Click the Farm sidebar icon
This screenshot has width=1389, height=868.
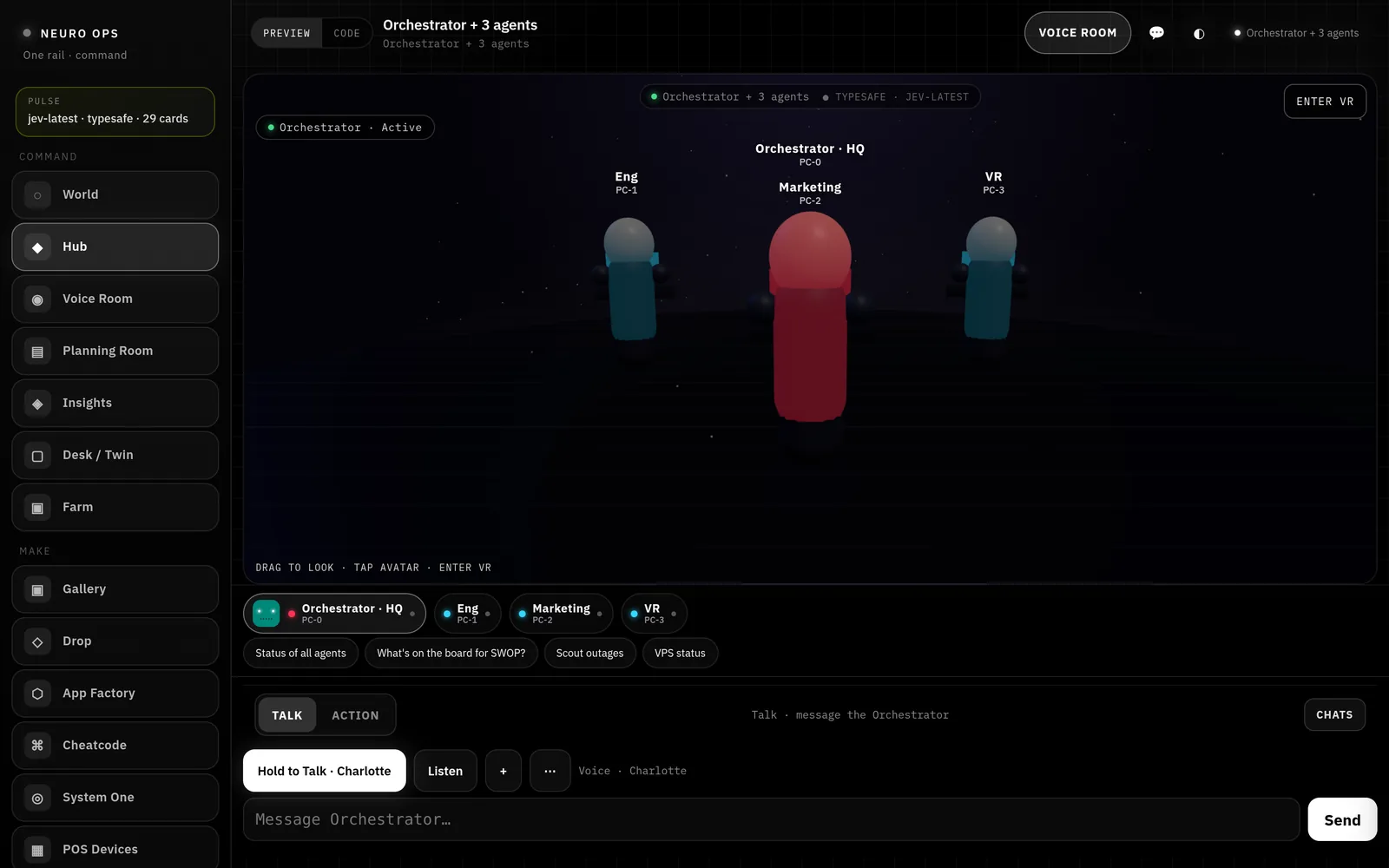pos(37,508)
